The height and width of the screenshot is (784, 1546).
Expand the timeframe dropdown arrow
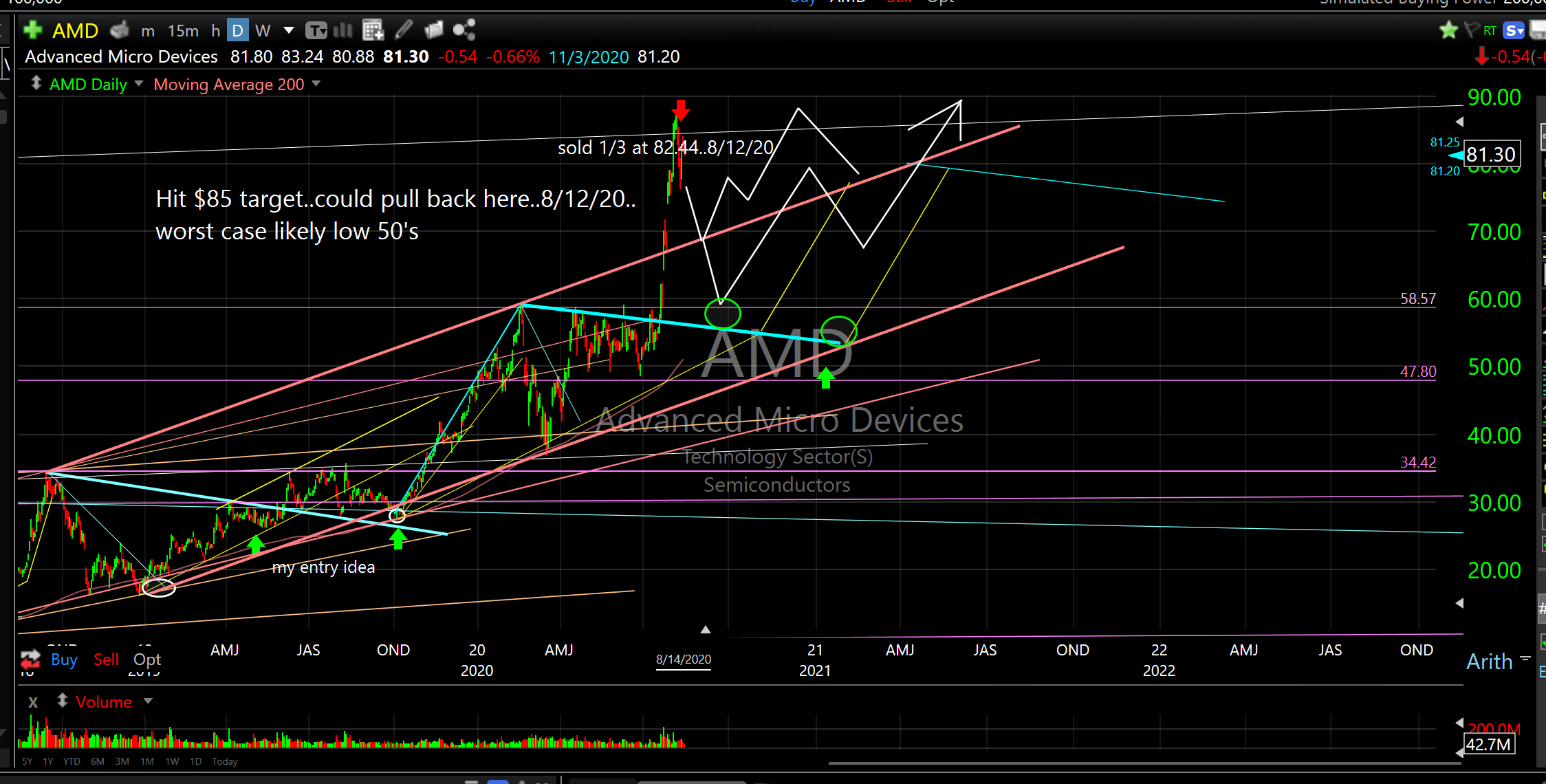click(289, 30)
